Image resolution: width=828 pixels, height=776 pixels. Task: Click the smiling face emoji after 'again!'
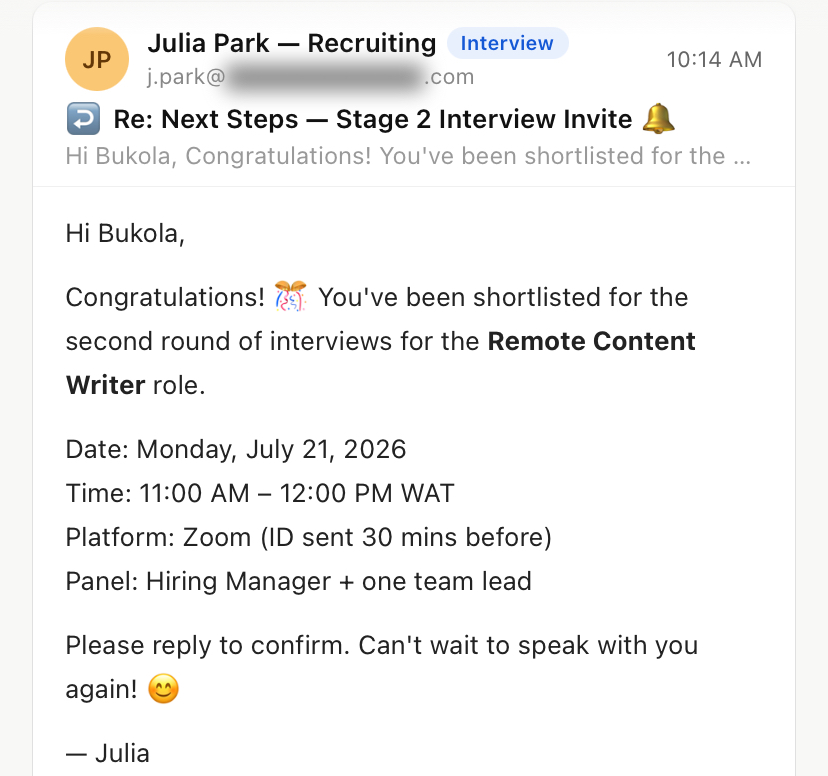click(163, 689)
